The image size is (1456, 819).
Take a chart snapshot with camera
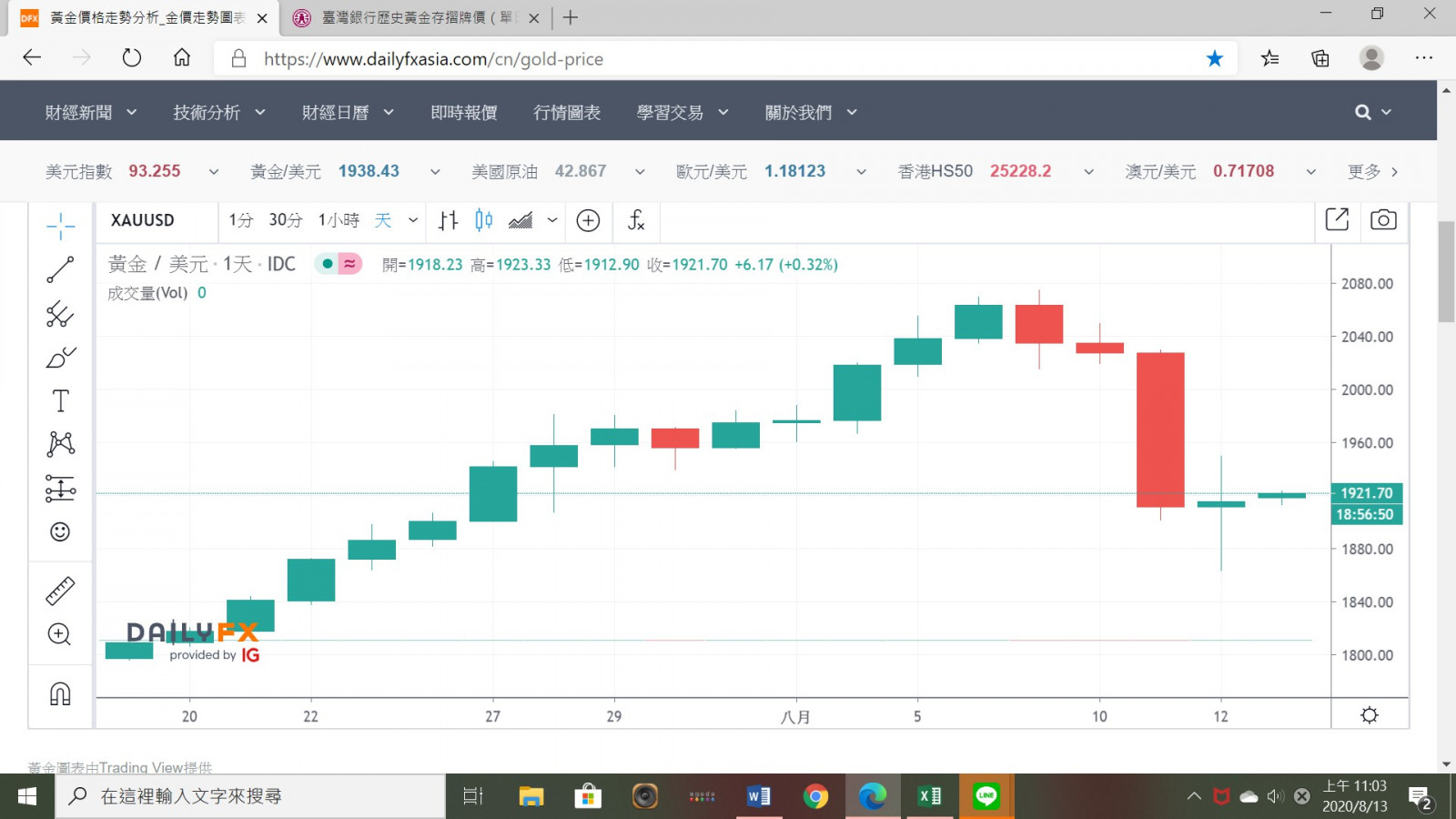tap(1383, 219)
